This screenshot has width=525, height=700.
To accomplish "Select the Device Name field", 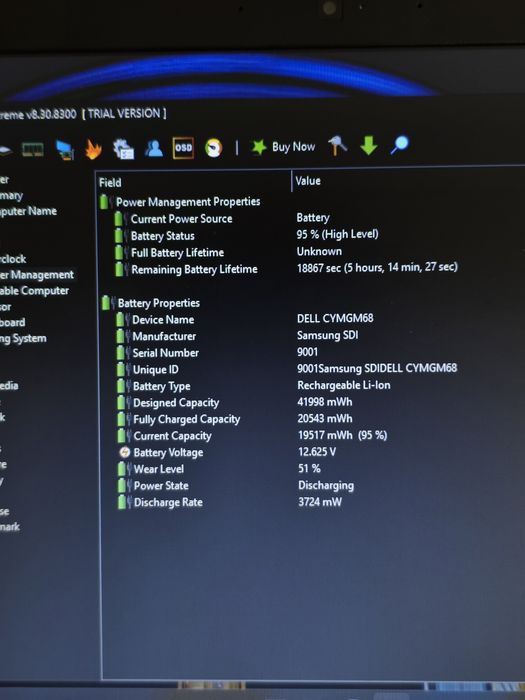I will point(163,320).
